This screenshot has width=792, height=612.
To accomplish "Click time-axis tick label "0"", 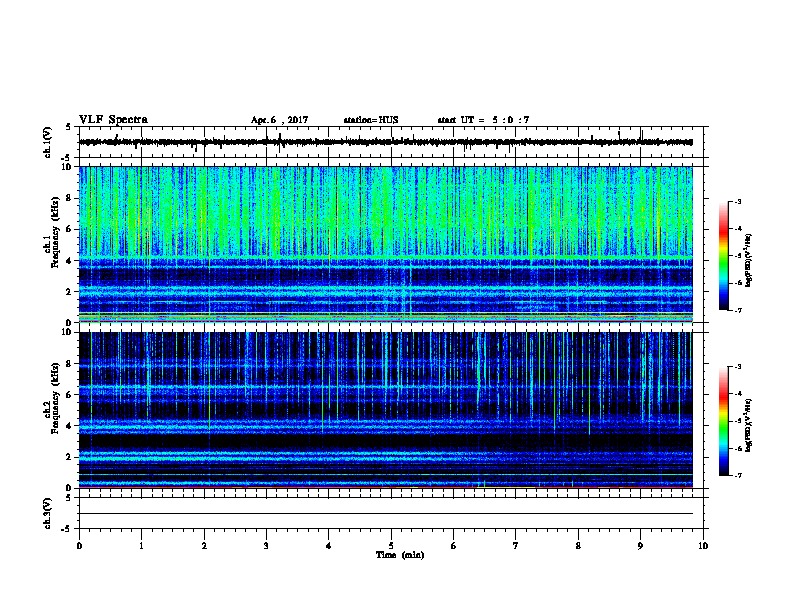I will (79, 546).
